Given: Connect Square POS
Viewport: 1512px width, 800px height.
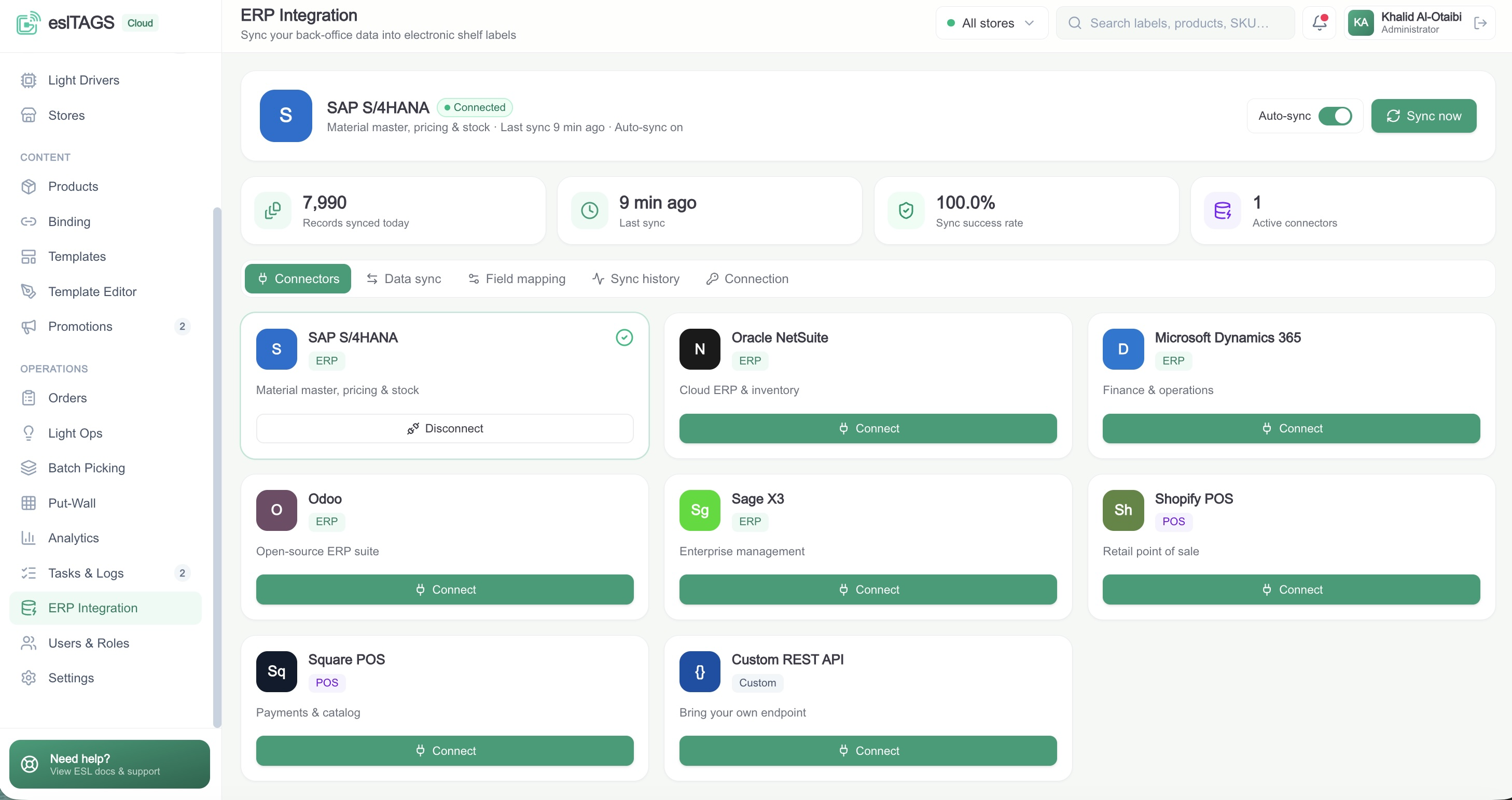Looking at the screenshot, I should click(445, 751).
